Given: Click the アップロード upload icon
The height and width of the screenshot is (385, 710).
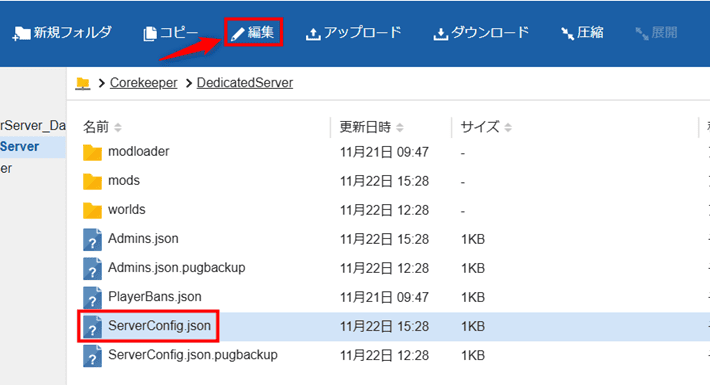Looking at the screenshot, I should (313, 34).
